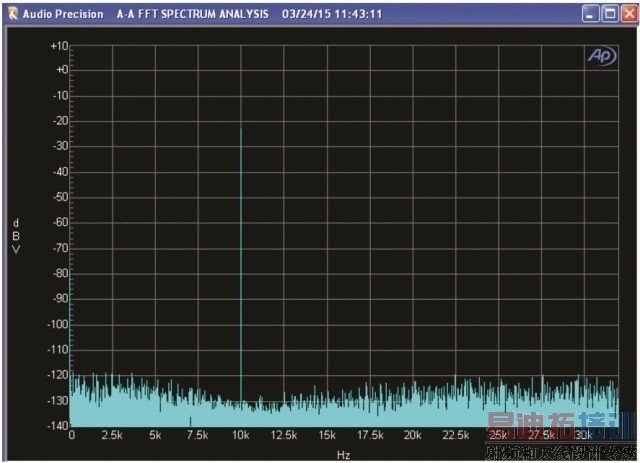Click the +0 y-axis label
The image size is (640, 463).
pos(62,70)
